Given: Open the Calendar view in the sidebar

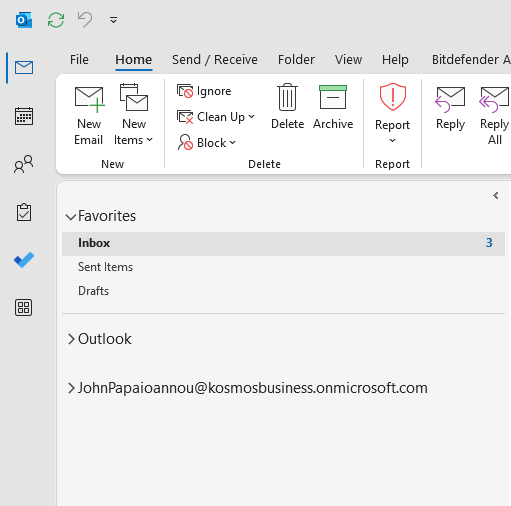Looking at the screenshot, I should tap(24, 116).
